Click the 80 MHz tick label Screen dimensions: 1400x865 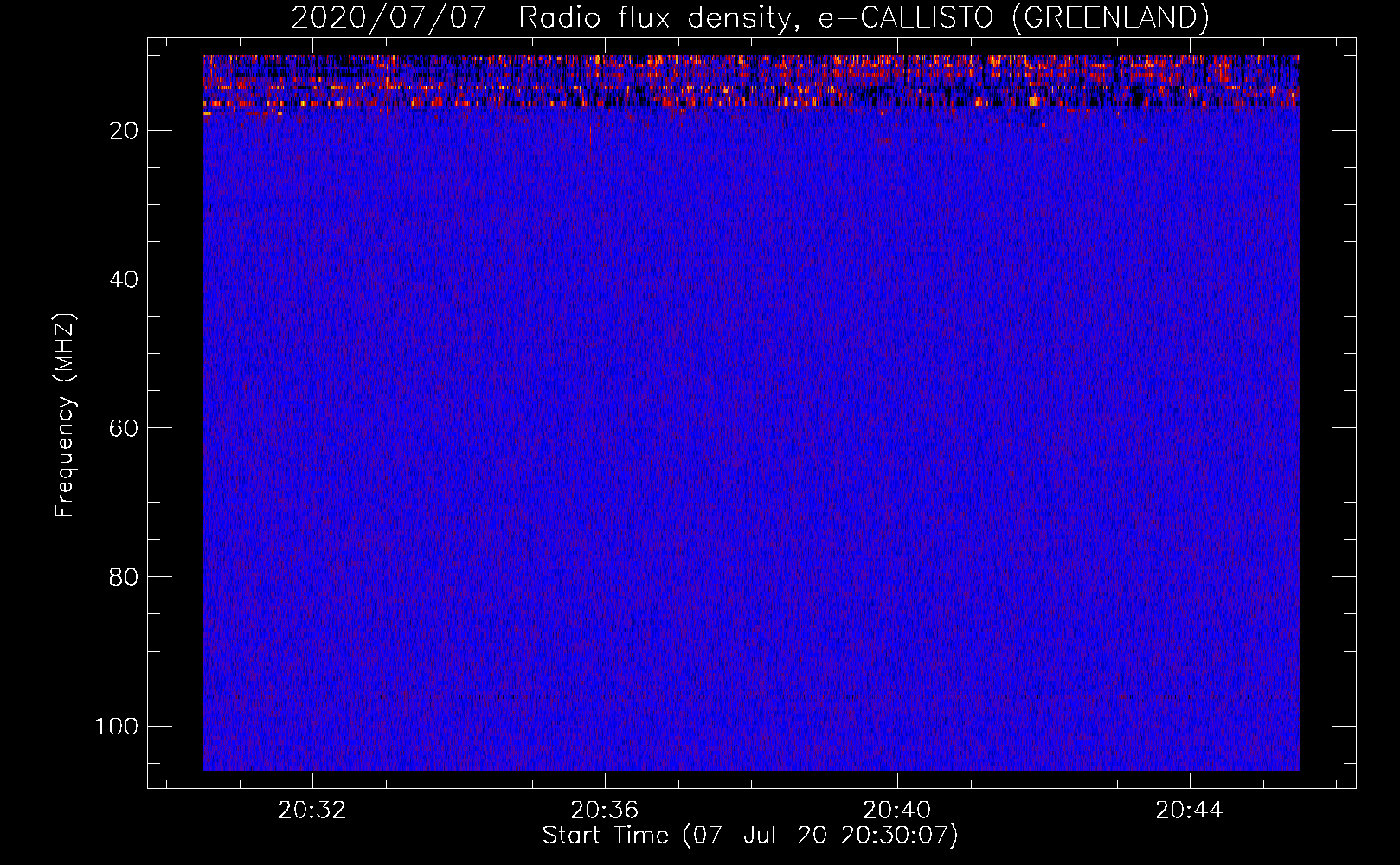[x=124, y=577]
